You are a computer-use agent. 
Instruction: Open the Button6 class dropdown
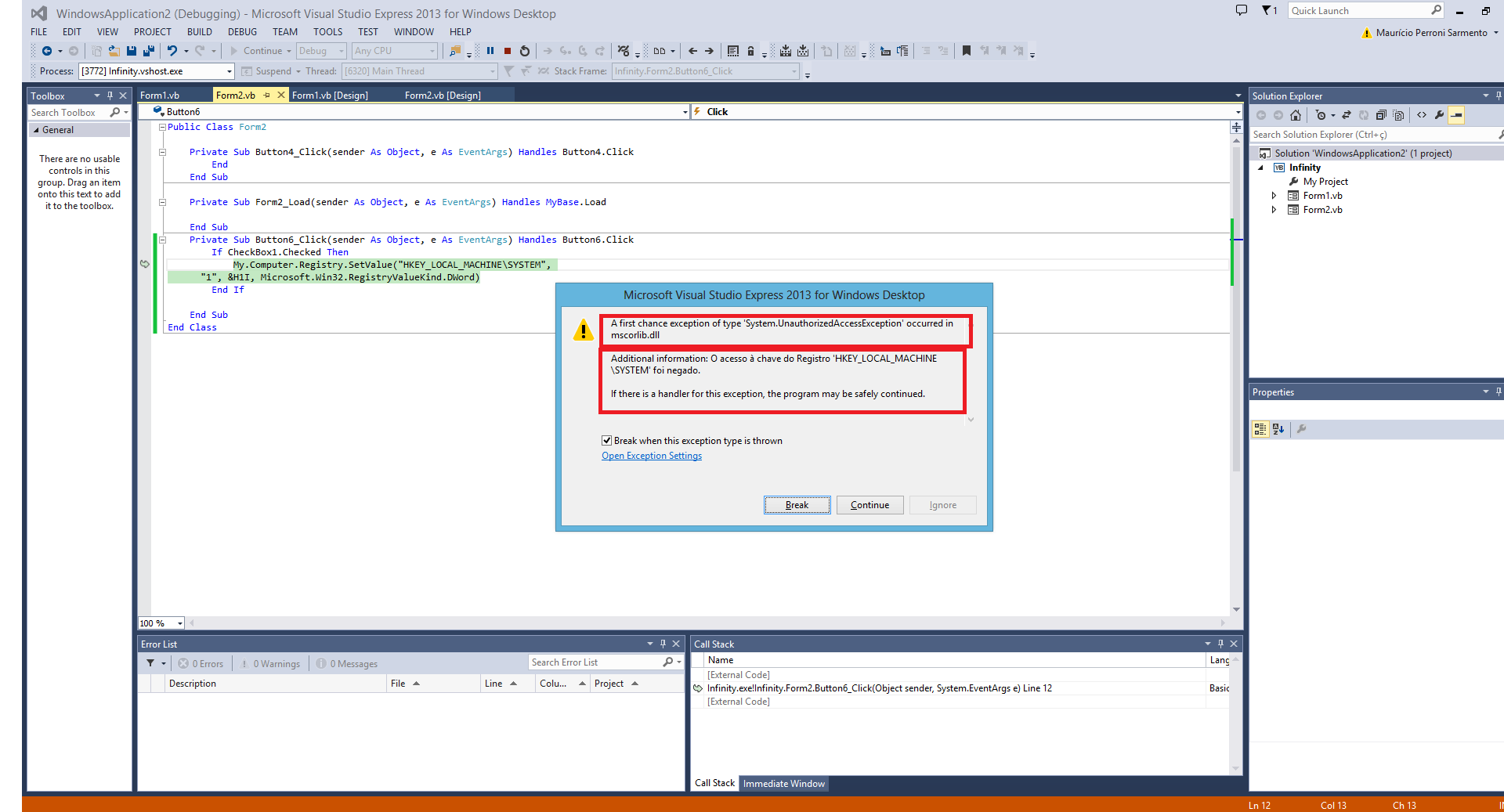pyautogui.click(x=685, y=112)
